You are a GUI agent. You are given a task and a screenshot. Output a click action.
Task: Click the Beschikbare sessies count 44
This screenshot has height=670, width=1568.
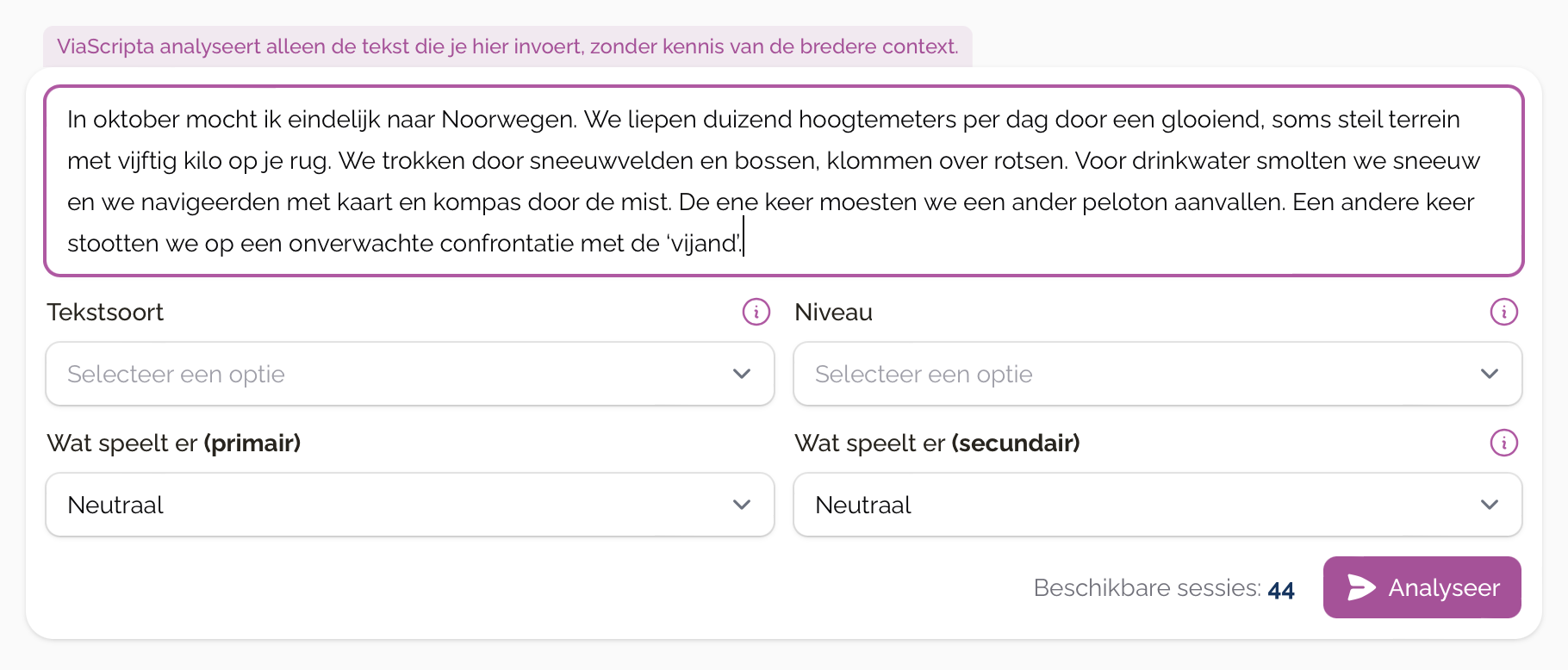click(1280, 589)
